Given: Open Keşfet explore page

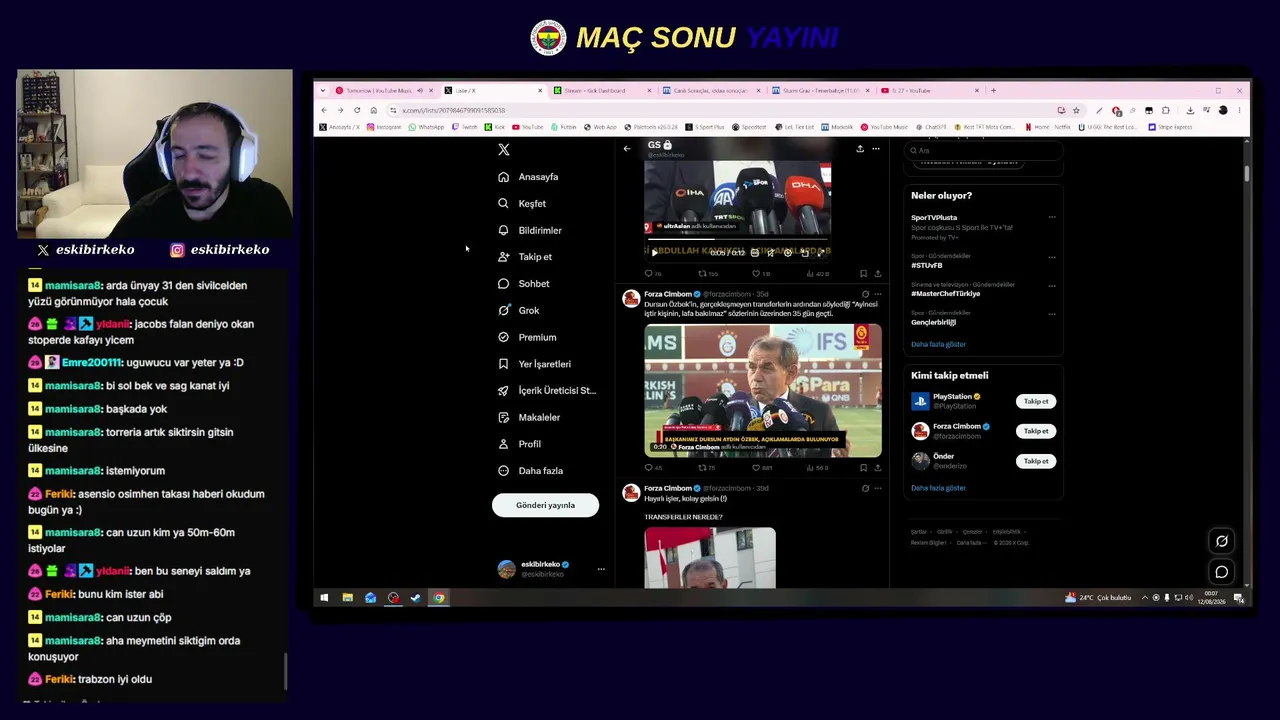Looking at the screenshot, I should [522, 203].
